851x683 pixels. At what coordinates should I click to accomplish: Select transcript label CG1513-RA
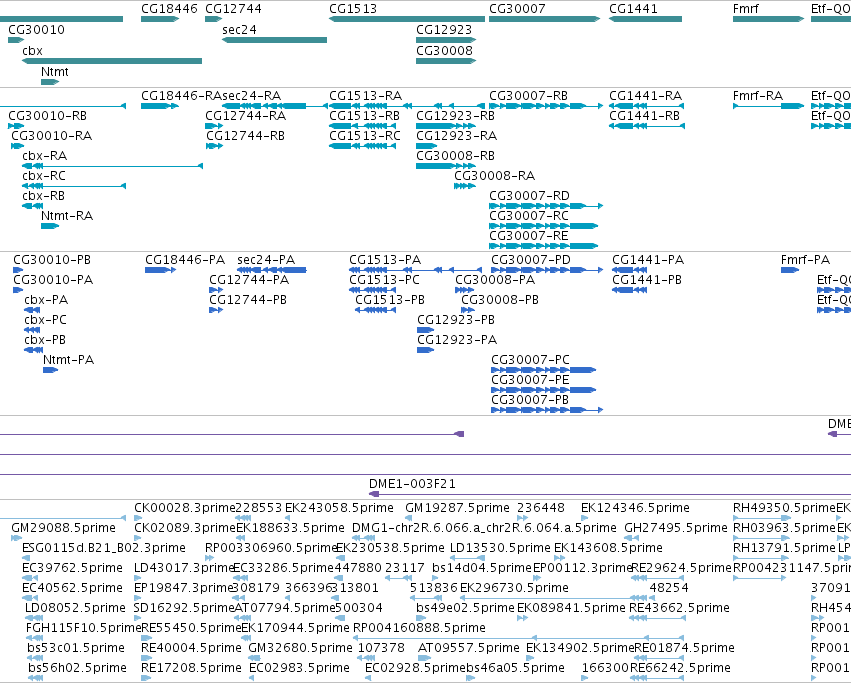click(365, 96)
